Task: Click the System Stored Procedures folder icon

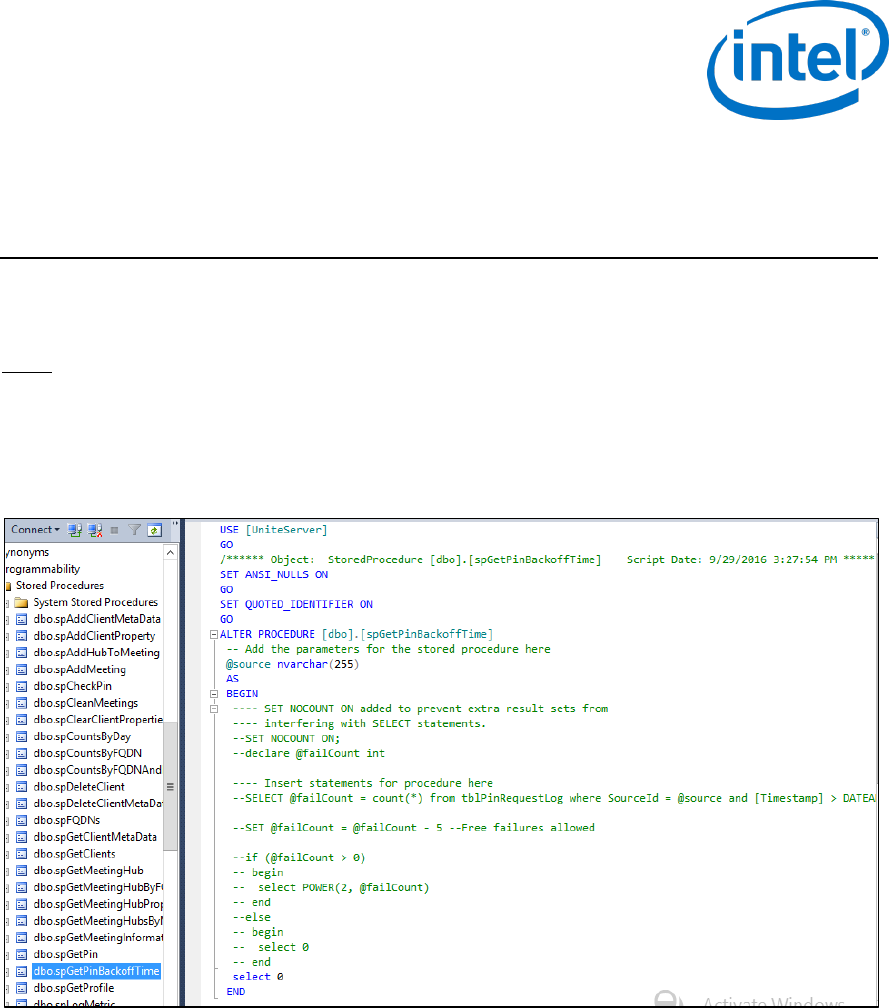Action: click(22, 602)
